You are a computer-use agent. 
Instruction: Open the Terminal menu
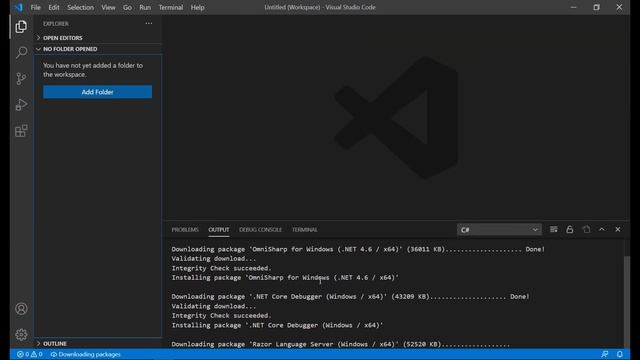point(171,7)
